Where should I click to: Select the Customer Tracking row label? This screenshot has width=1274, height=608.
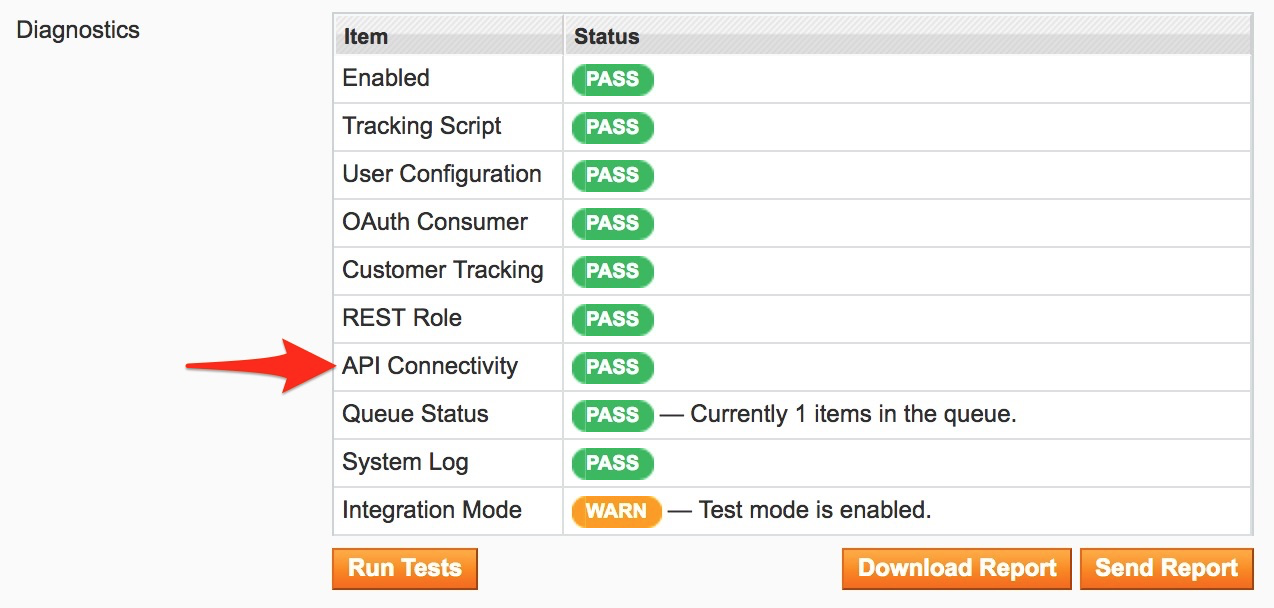click(x=443, y=270)
